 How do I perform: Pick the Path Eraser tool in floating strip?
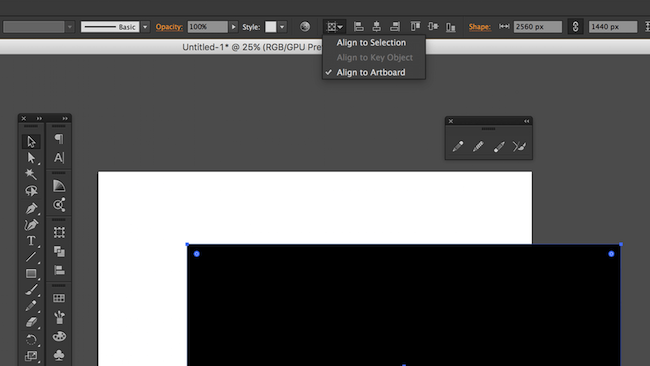pos(499,146)
